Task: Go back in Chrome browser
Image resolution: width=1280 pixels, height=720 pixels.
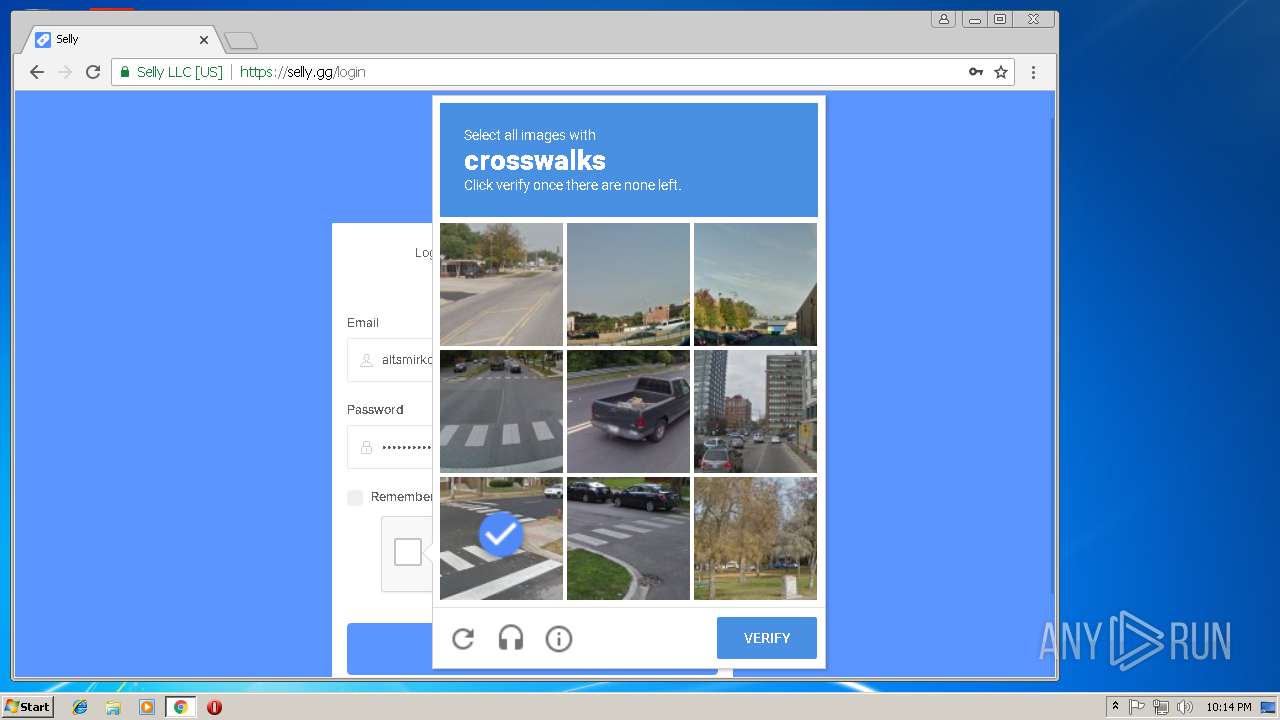Action: [x=37, y=72]
